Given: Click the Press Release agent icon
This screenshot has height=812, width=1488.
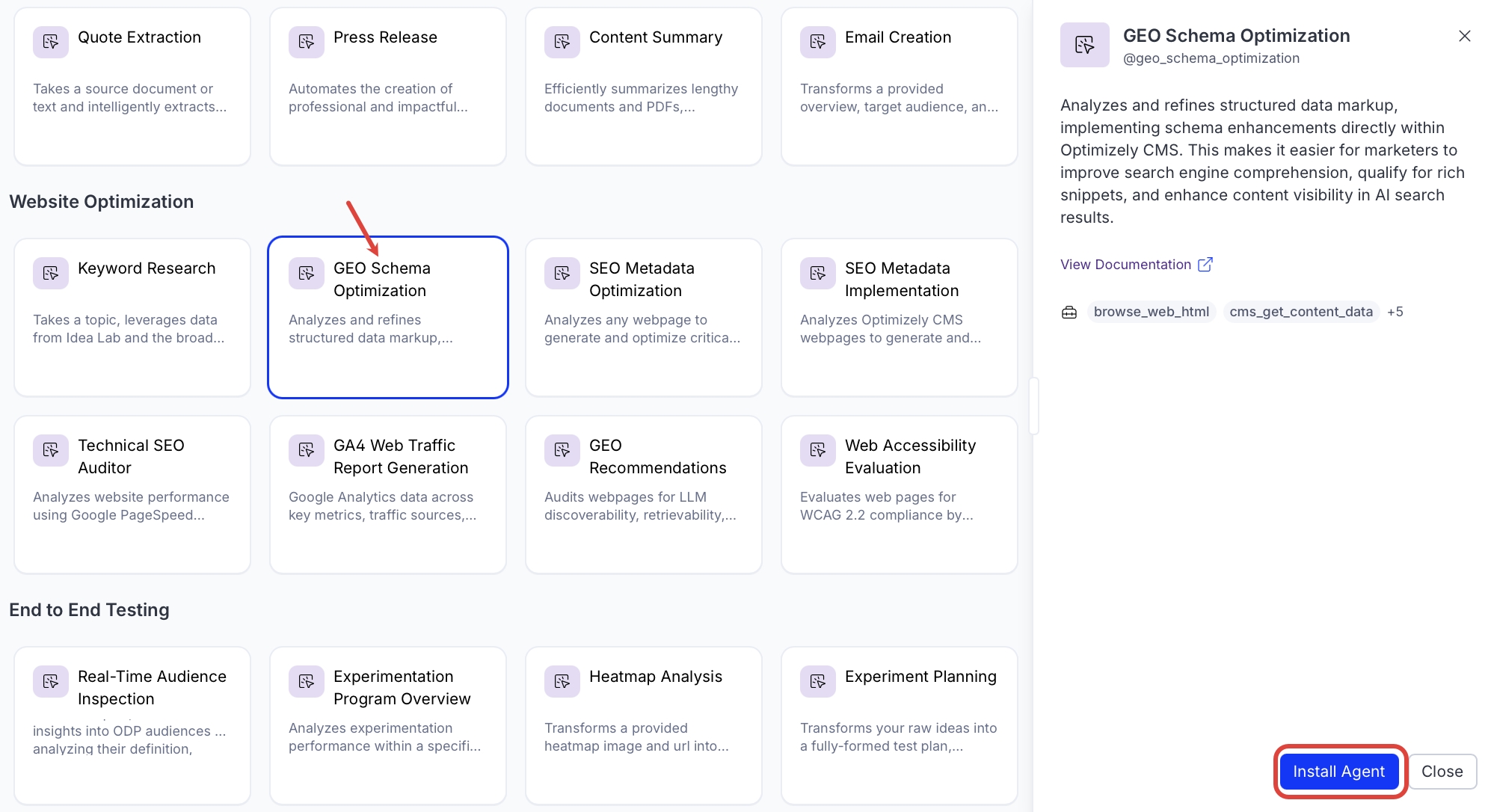Looking at the screenshot, I should (x=306, y=42).
